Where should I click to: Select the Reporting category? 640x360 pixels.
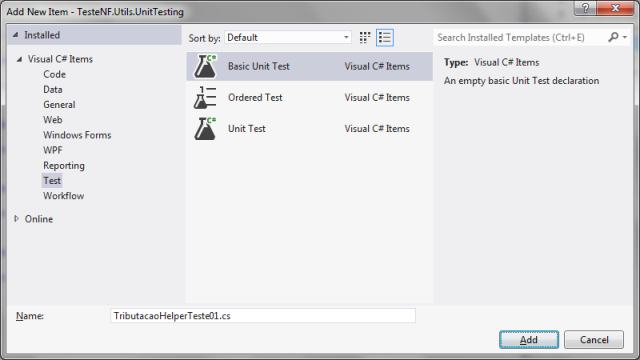coord(64,165)
